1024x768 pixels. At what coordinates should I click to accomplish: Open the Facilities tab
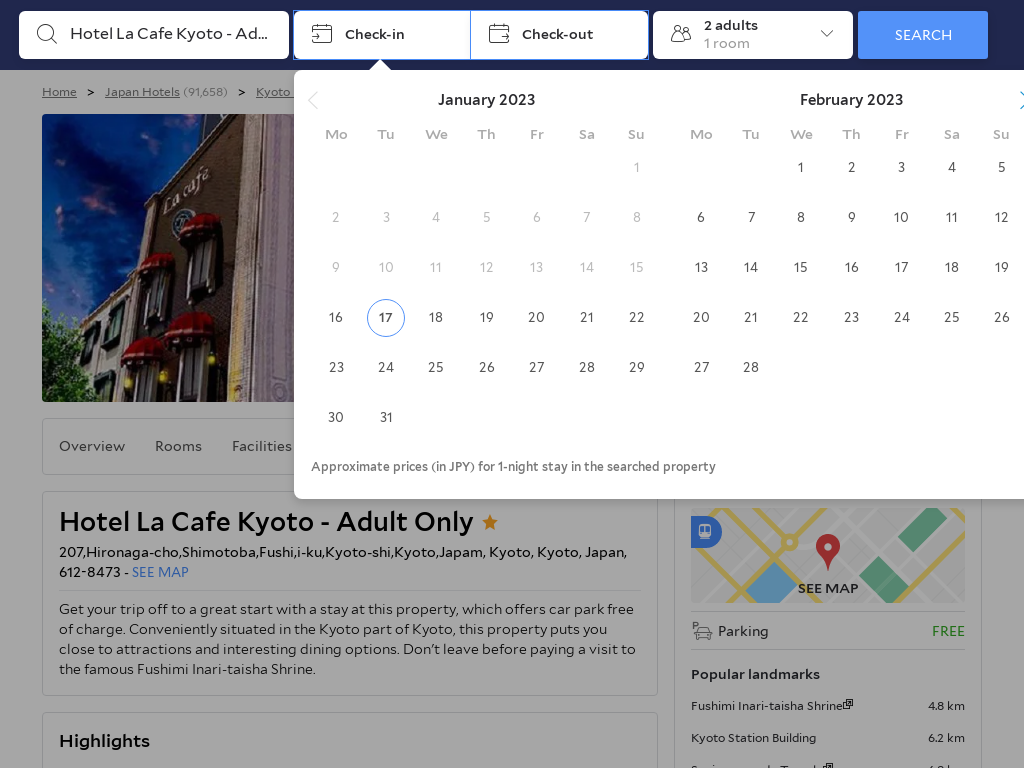262,446
